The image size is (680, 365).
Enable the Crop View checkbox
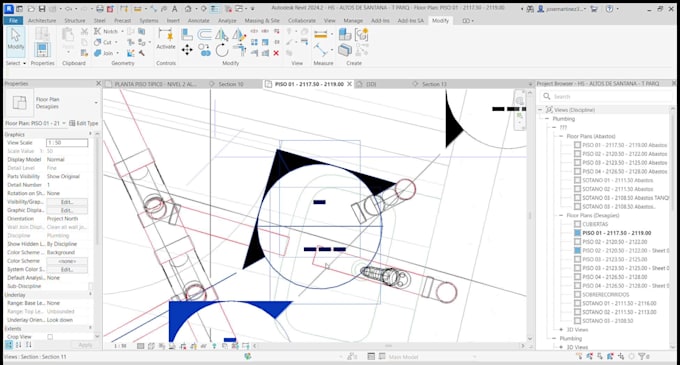50,337
